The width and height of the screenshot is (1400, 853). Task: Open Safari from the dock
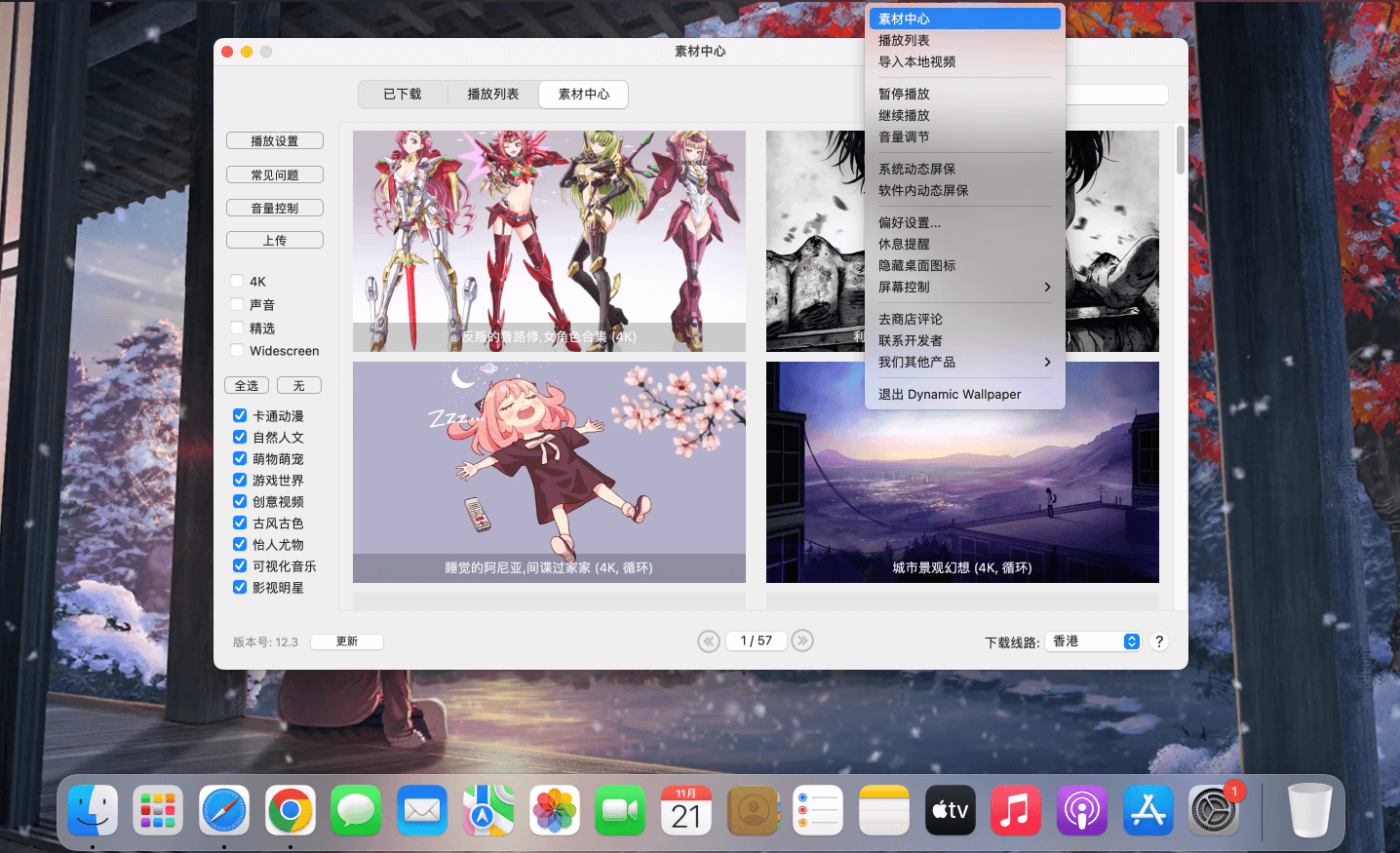point(224,810)
